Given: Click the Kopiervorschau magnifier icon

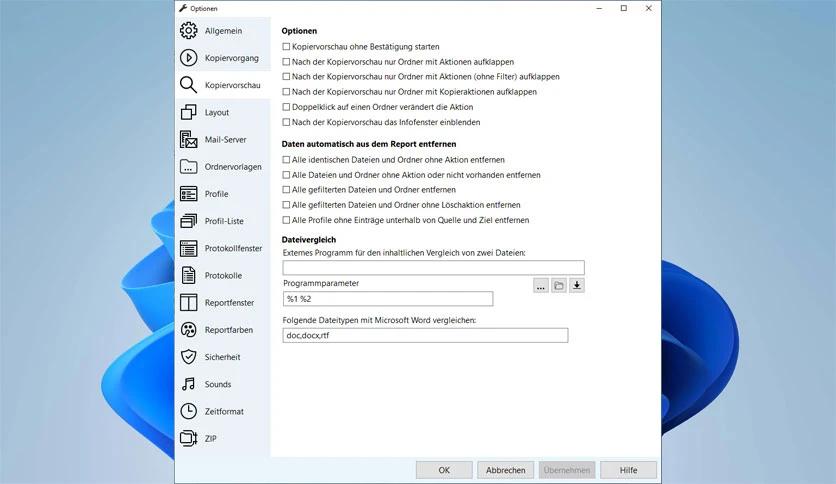Looking at the screenshot, I should tap(188, 85).
